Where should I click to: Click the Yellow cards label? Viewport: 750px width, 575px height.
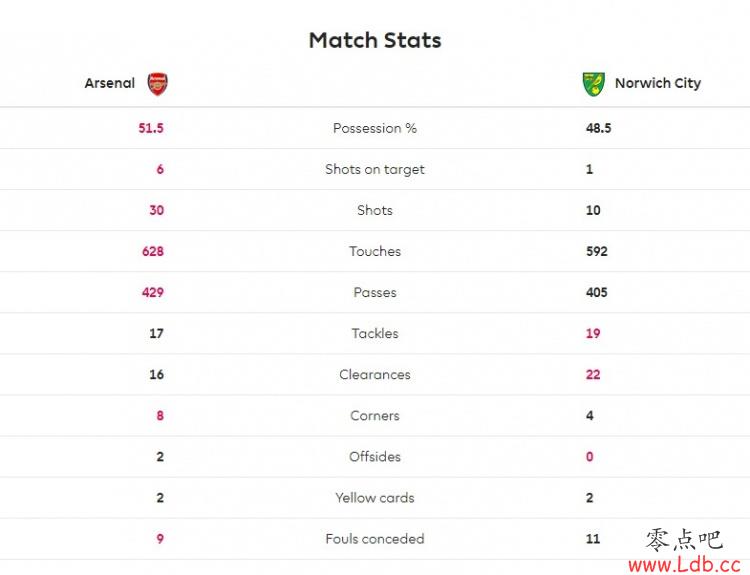pos(375,498)
